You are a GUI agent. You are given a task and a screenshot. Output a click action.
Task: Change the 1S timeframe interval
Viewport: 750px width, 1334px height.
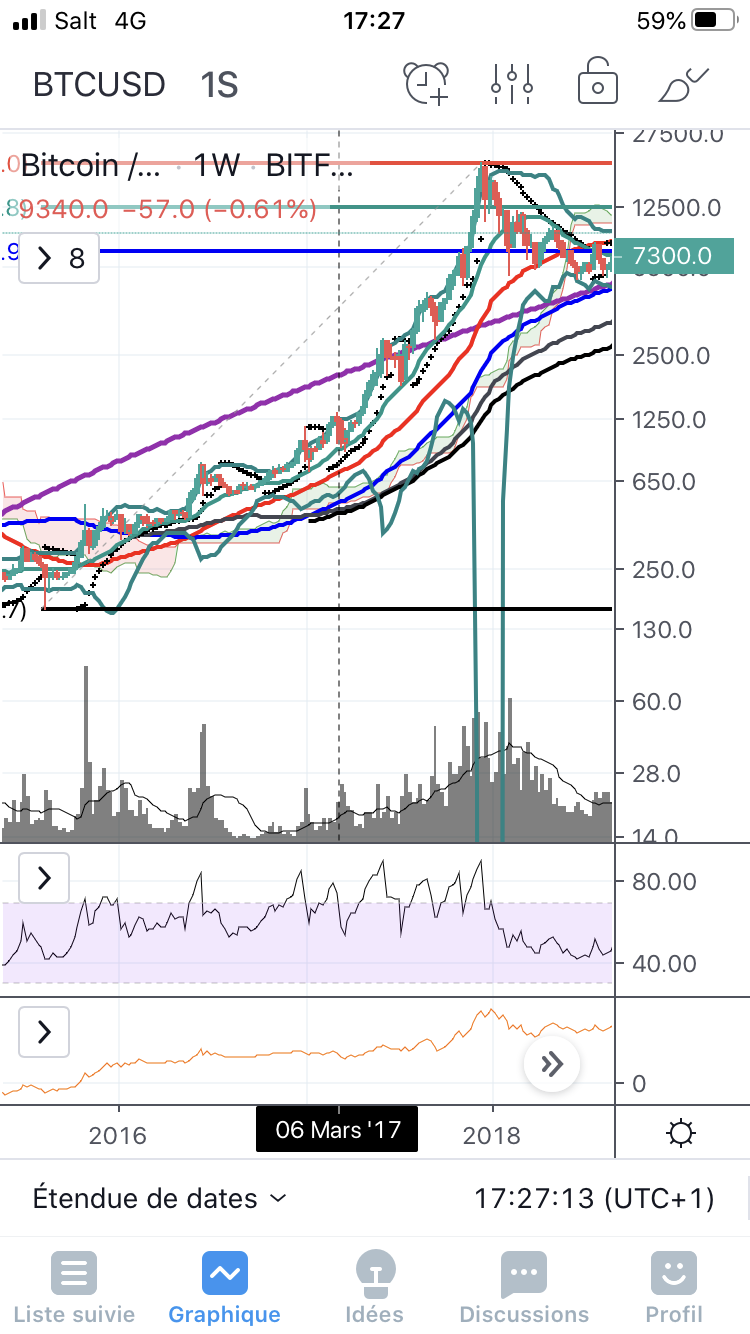pos(218,85)
